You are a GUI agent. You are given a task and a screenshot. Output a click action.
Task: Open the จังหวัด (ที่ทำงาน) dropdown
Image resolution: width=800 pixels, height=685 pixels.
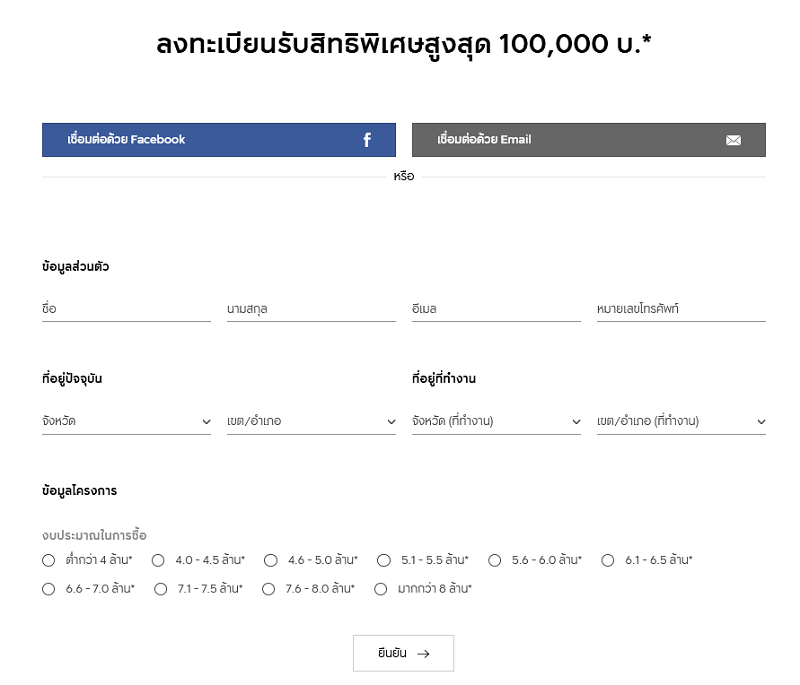(x=496, y=421)
